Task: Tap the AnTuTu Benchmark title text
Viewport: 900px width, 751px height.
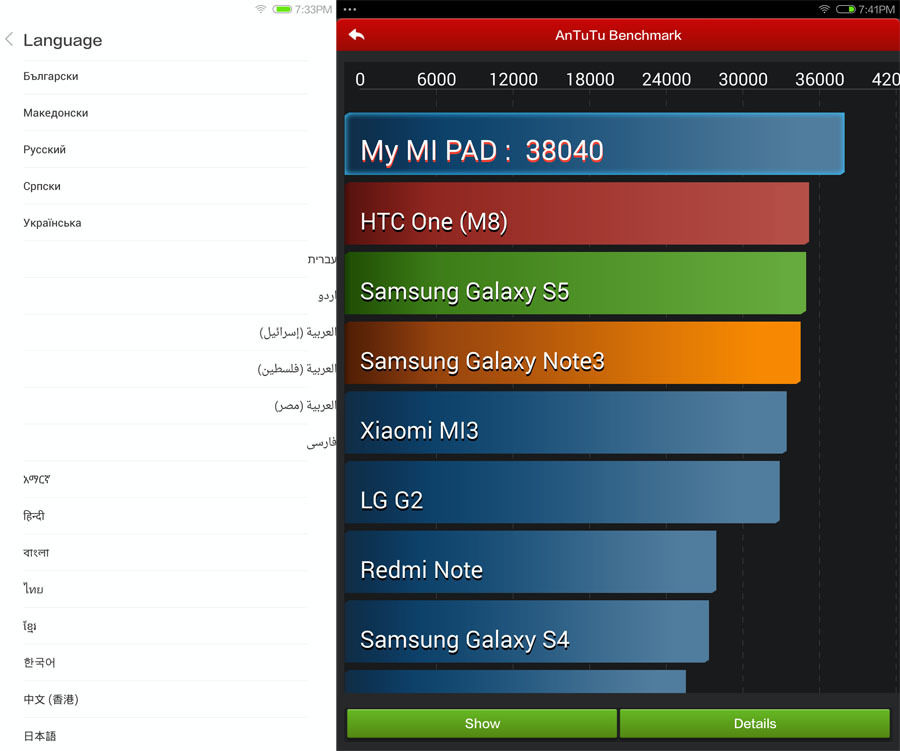Action: pyautogui.click(x=618, y=35)
